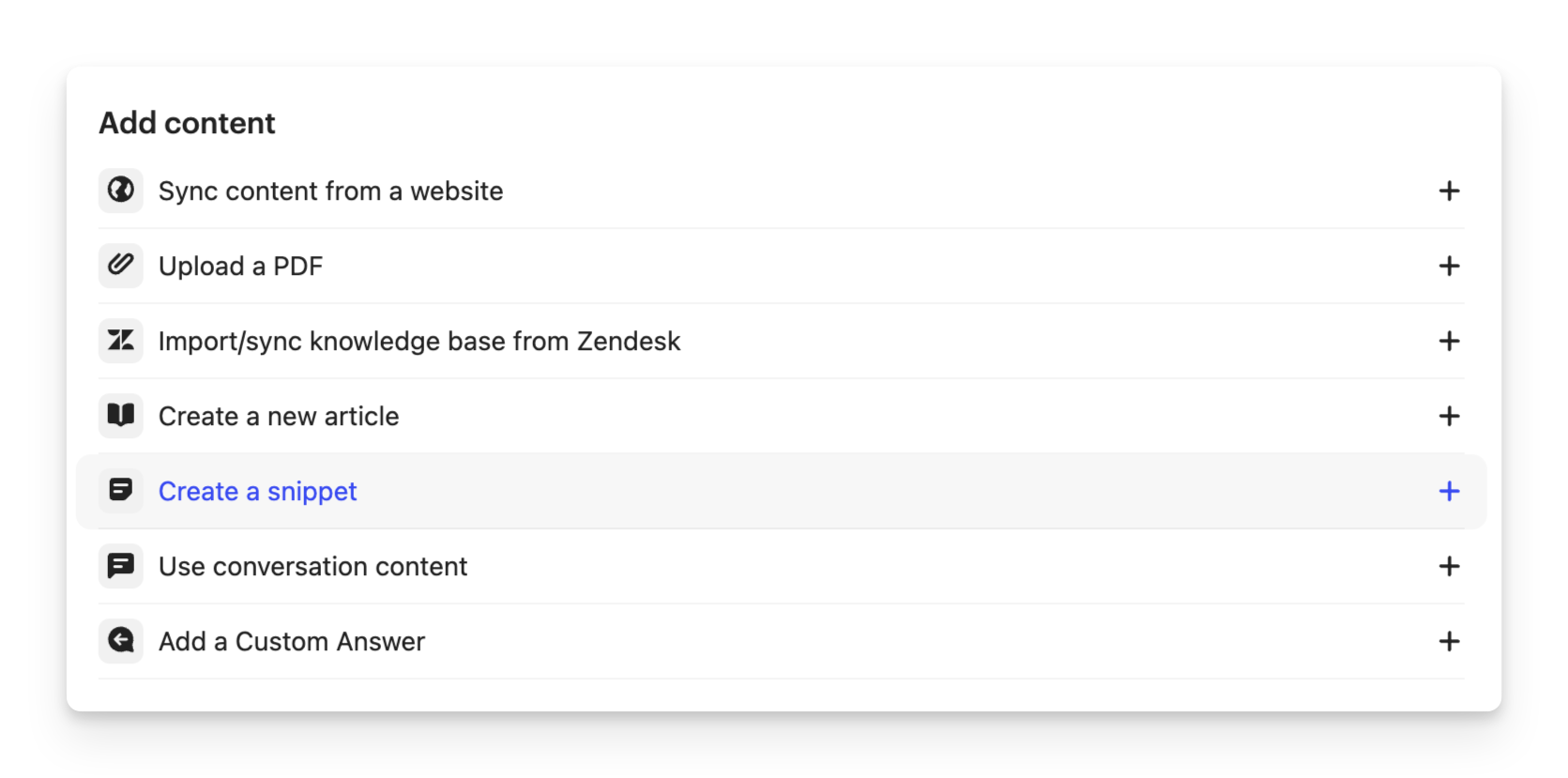
Task: Click the Zendesk logo icon
Action: point(121,341)
